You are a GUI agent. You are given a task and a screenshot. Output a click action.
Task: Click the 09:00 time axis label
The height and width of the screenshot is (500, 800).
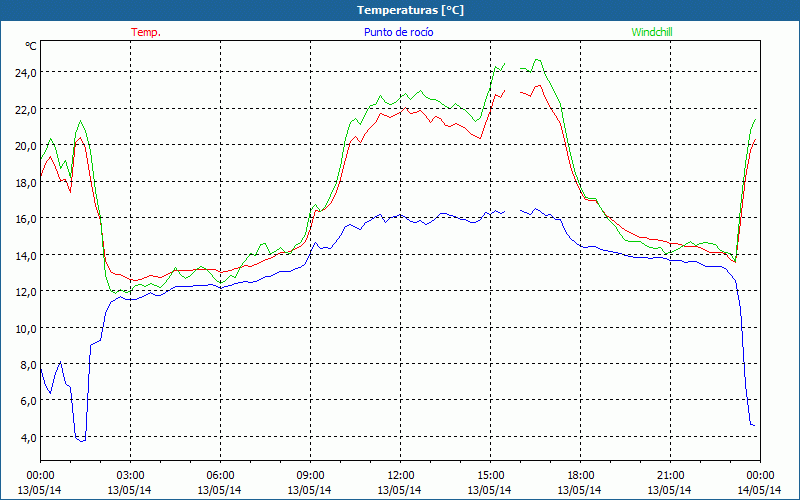coord(310,476)
